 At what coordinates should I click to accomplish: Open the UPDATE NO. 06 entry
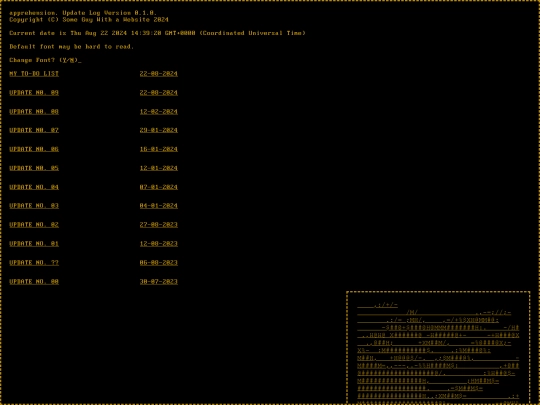pyautogui.click(x=34, y=149)
